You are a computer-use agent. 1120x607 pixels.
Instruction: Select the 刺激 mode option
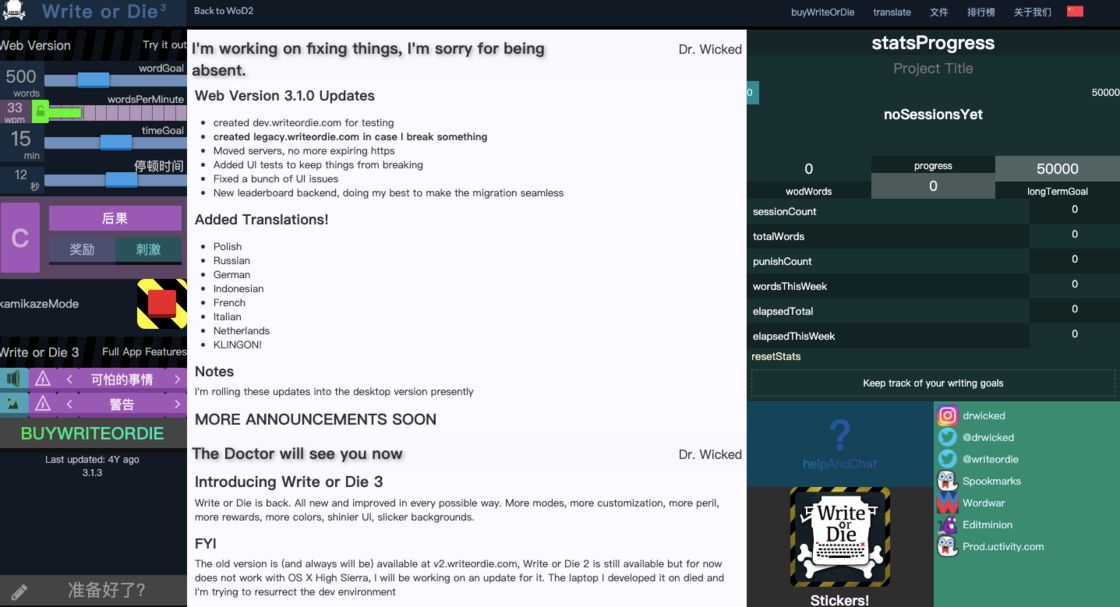(149, 249)
